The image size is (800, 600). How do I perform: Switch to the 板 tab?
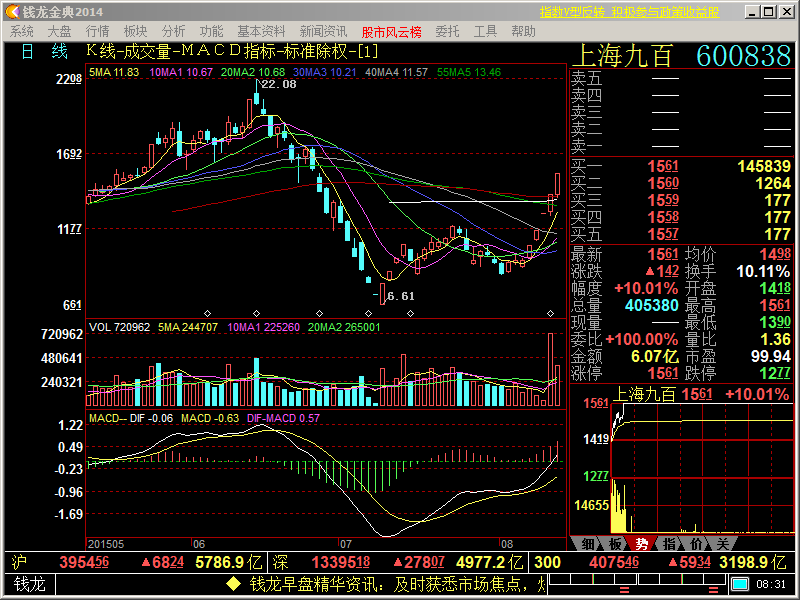(614, 544)
